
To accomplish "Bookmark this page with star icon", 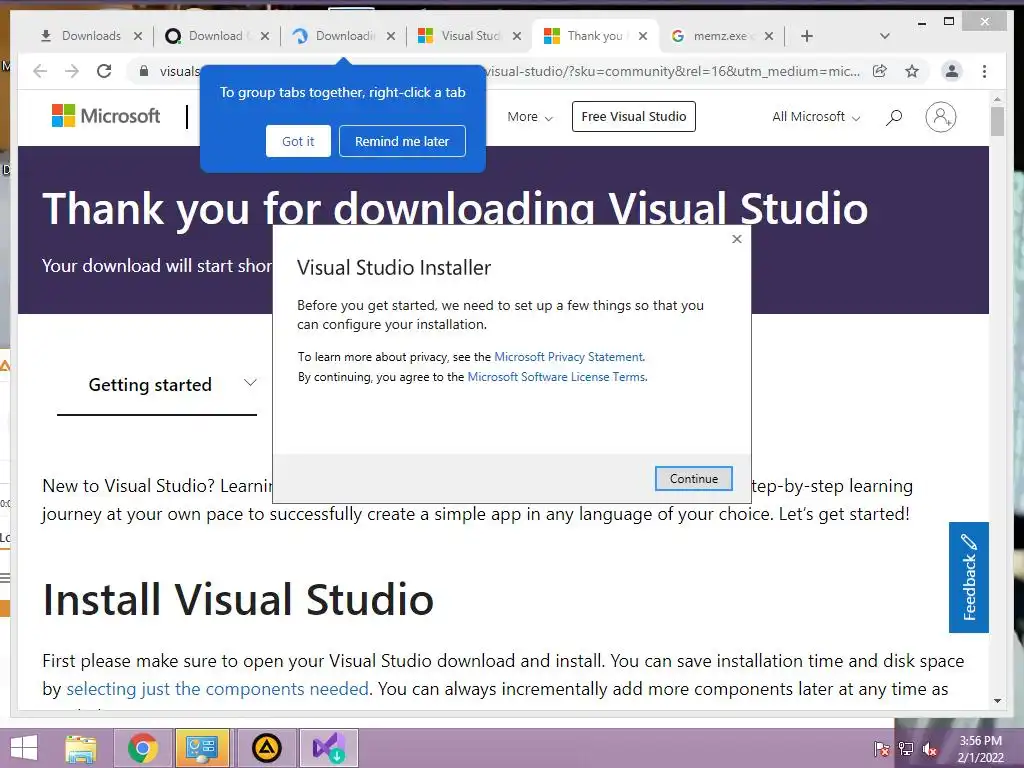I will coord(912,71).
